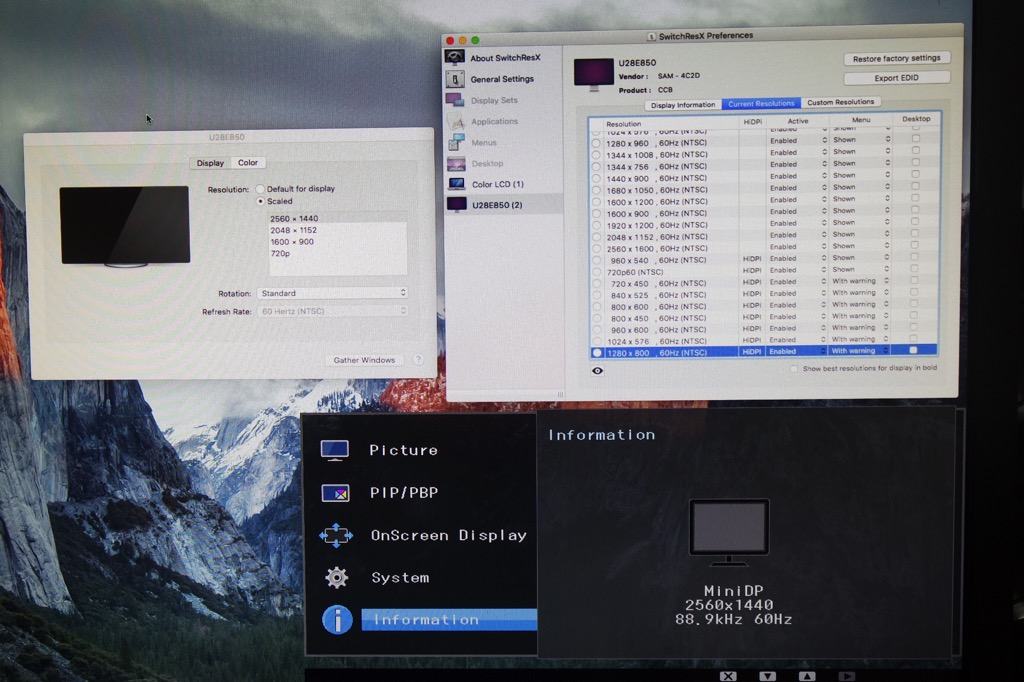Open General Settings via its sidebar icon
1024x682 pixels.
[x=455, y=79]
